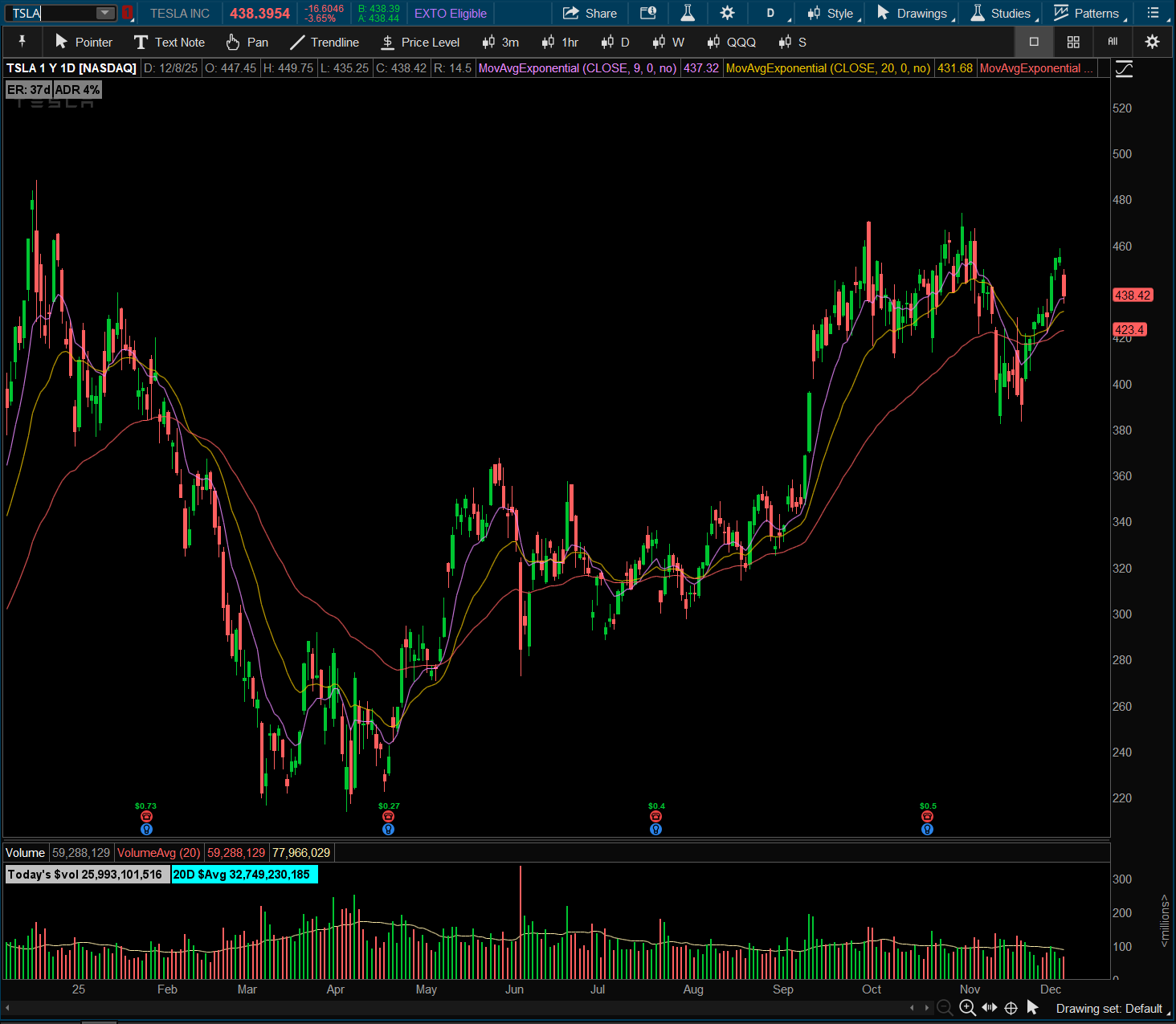1176x1024 pixels.
Task: Open the Drawings dropdown menu
Action: click(915, 13)
